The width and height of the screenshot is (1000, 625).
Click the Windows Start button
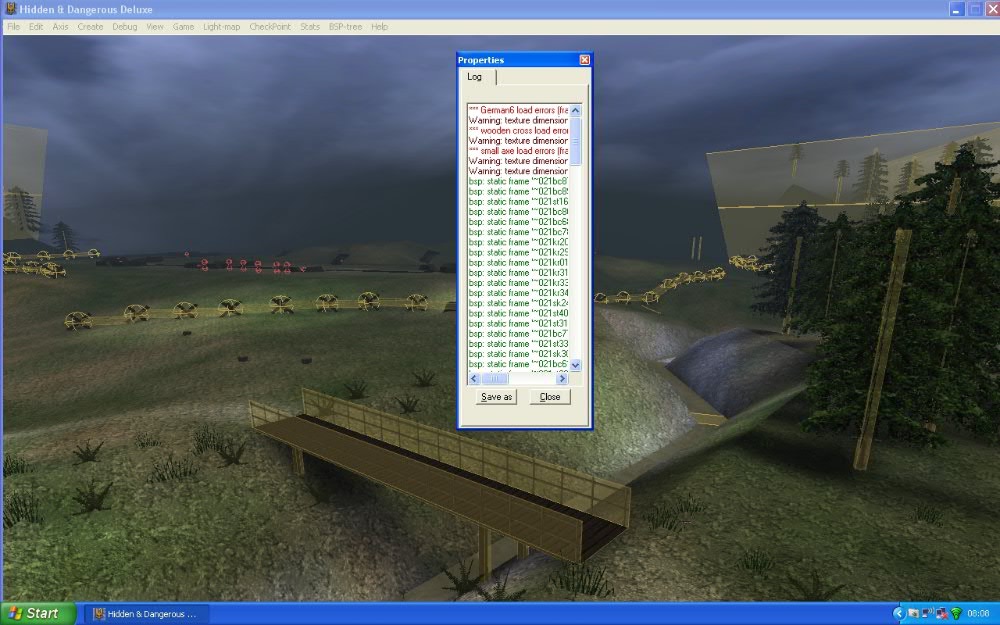click(x=37, y=614)
